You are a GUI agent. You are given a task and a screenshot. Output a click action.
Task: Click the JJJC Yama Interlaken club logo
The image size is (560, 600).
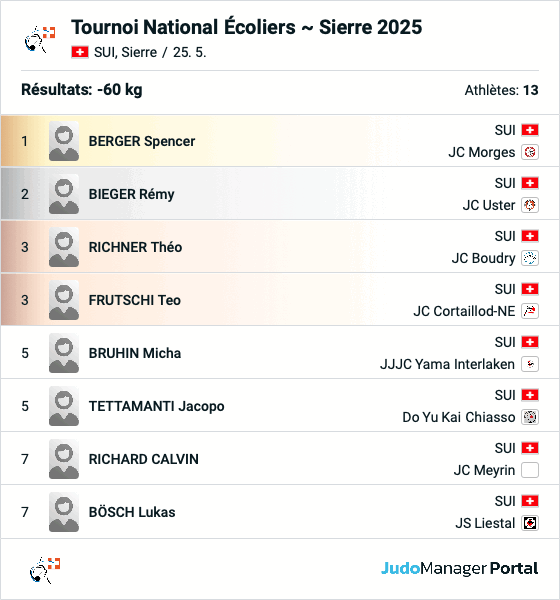(530, 364)
